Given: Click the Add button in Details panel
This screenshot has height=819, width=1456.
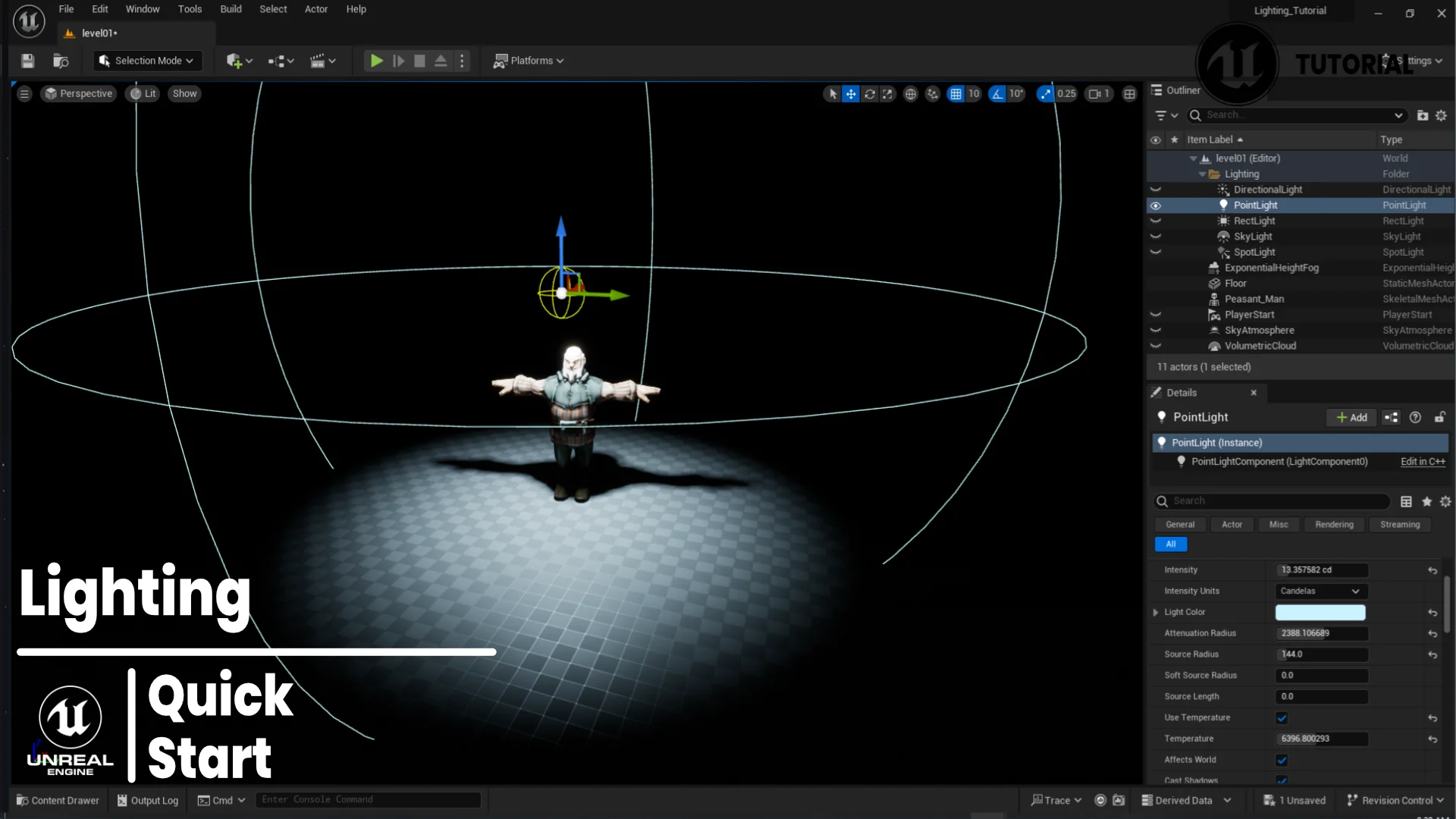Looking at the screenshot, I should click(x=1351, y=417).
